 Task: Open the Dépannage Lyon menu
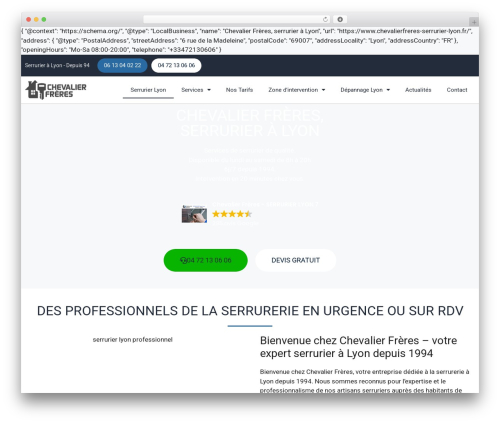pyautogui.click(x=362, y=90)
